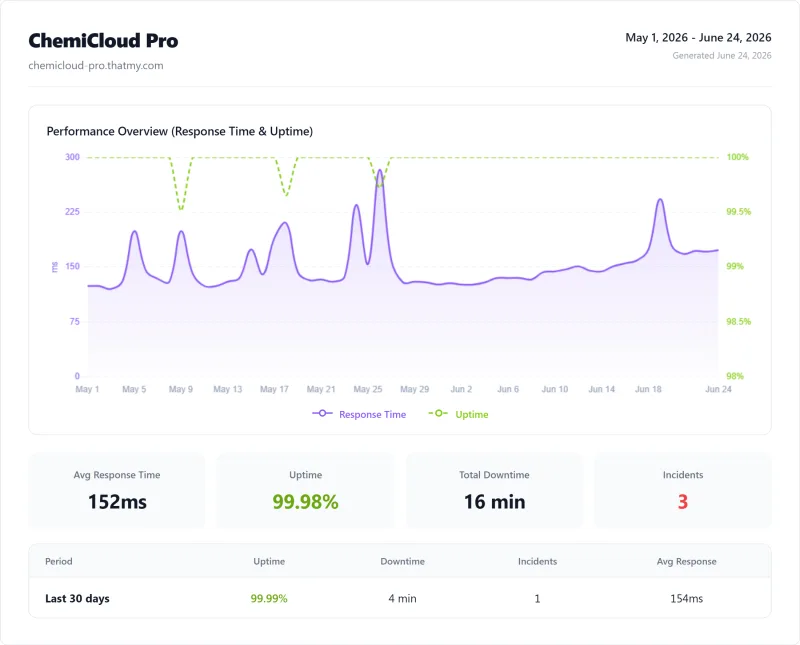Click the 4 min downtime table cell
800x645 pixels.
[x=403, y=599]
